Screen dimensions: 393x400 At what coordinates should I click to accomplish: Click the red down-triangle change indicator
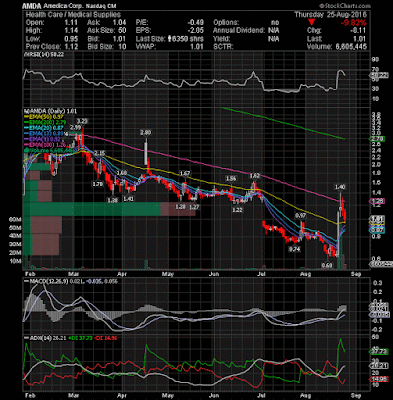coord(311,23)
